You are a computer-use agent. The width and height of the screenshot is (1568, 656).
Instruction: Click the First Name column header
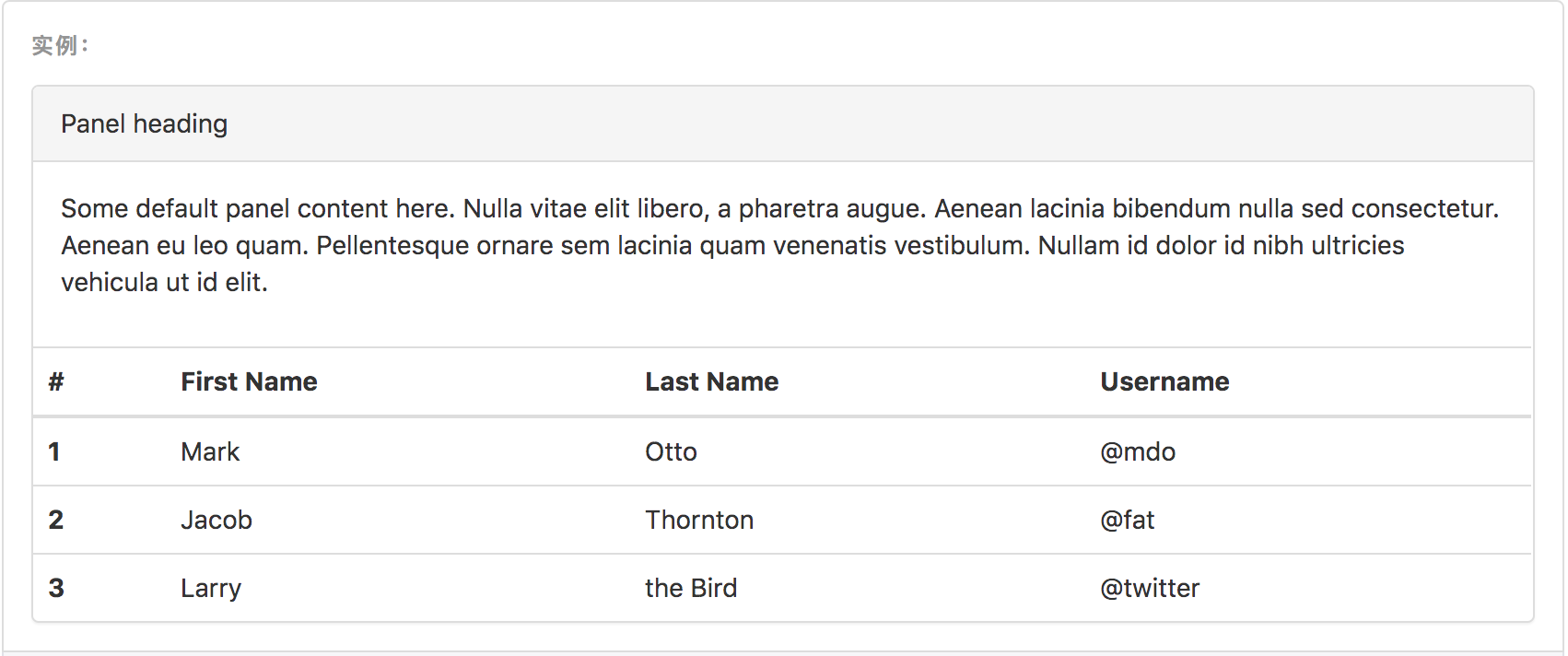[249, 381]
